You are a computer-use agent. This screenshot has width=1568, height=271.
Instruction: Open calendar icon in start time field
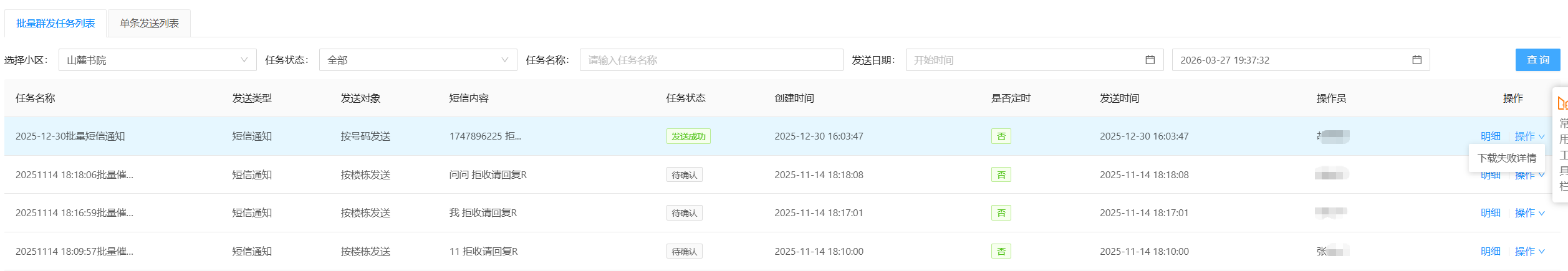pos(1150,60)
